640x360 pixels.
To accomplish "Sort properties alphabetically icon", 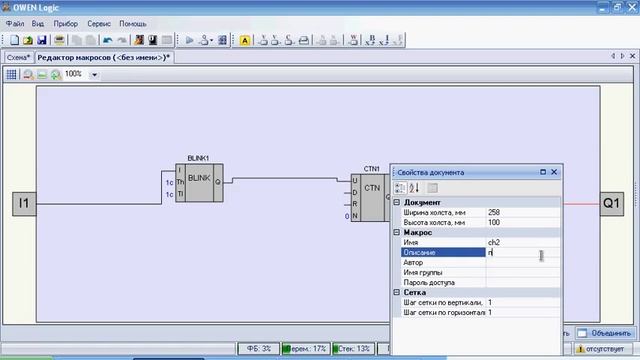I will pos(414,188).
